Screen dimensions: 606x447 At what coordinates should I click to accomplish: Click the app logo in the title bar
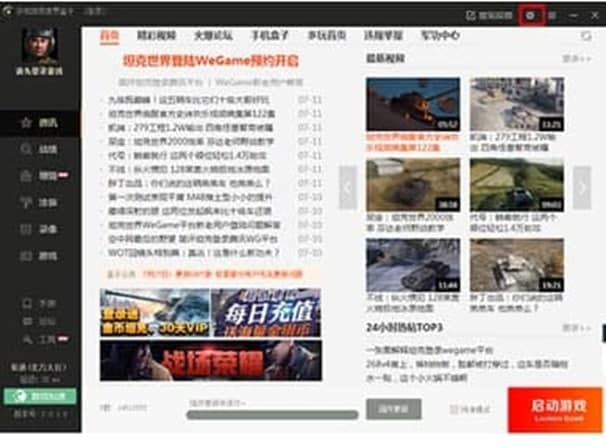pos(7,11)
